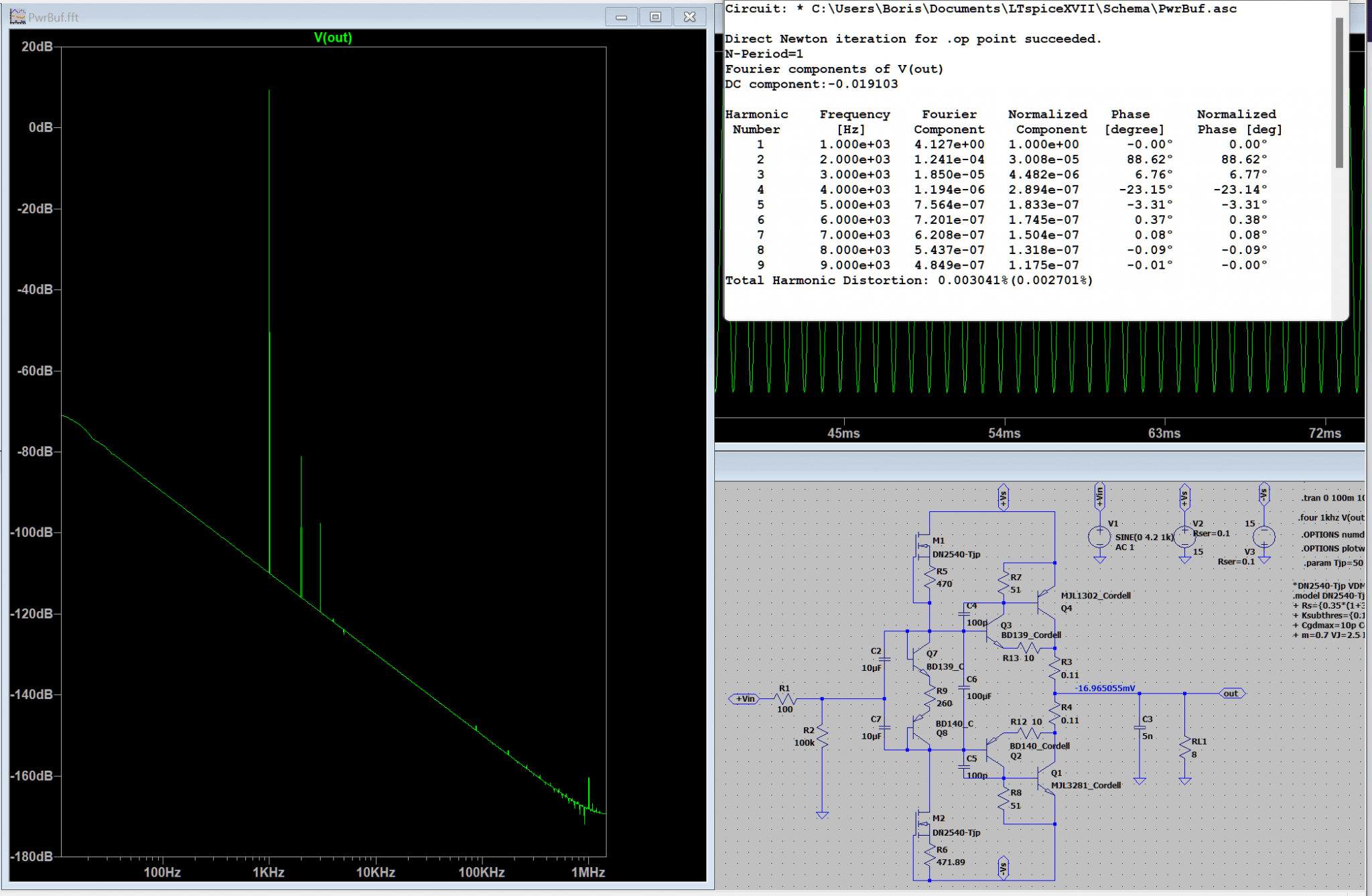Select the C6 100µF capacitor symbol
1372x896 pixels.
point(964,687)
